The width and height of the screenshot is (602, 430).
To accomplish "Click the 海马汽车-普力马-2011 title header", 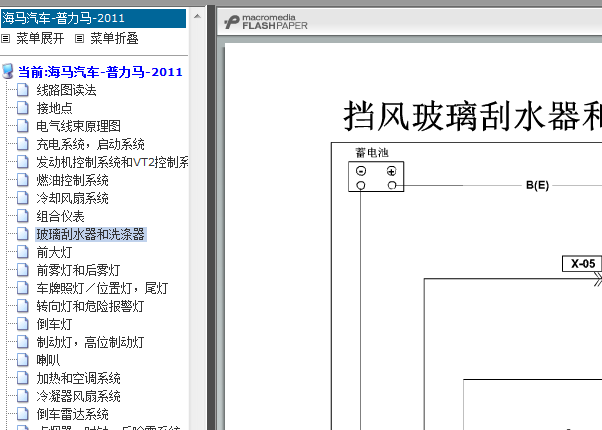I will (93, 18).
